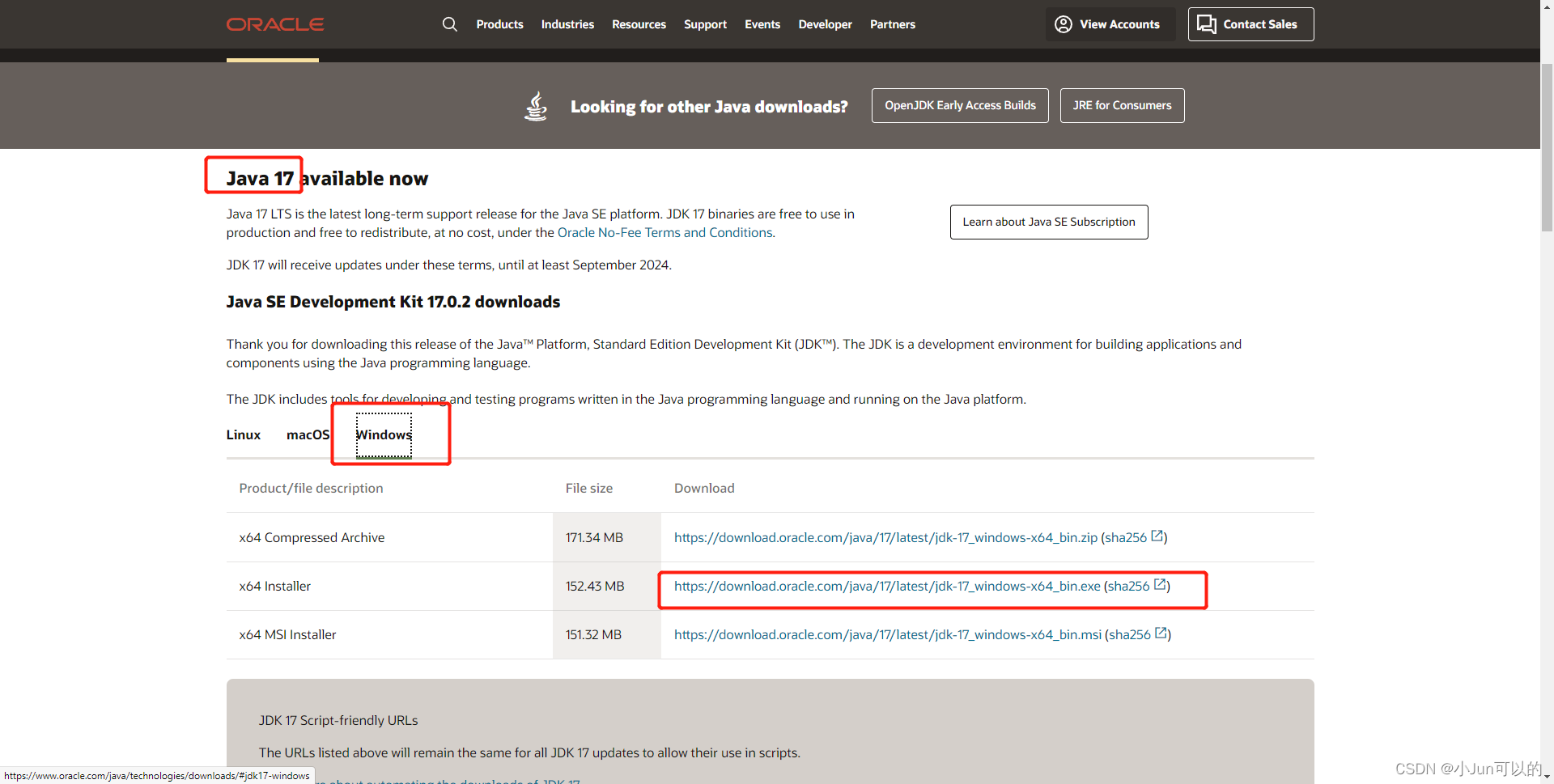Select the Windows tab
1554x784 pixels.
[x=384, y=434]
